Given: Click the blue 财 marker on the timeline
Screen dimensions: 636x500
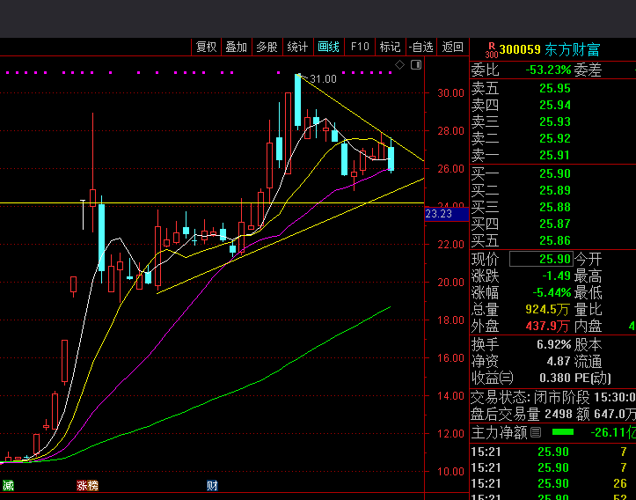Looking at the screenshot, I should click(212, 485).
